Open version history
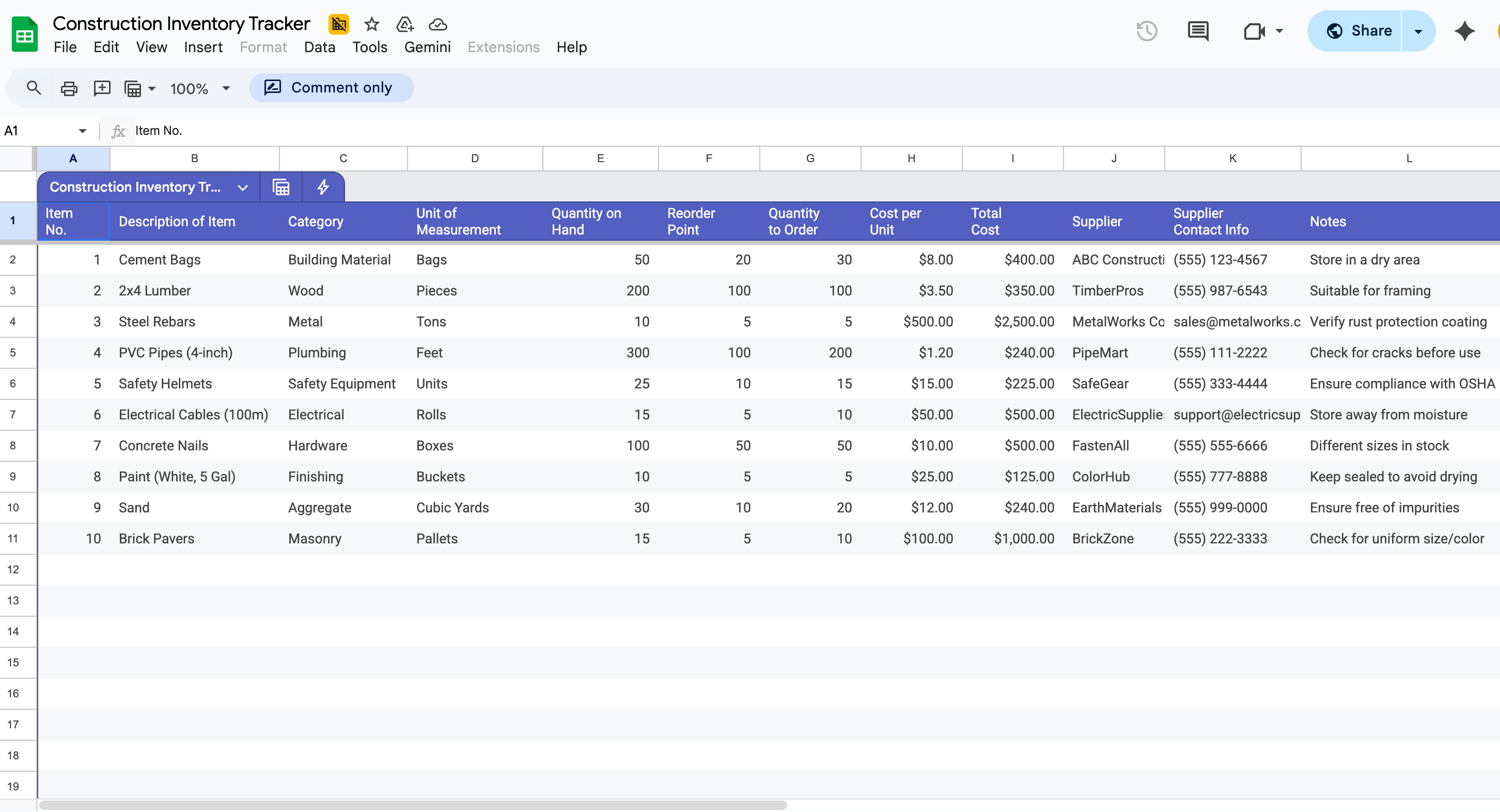The height and width of the screenshot is (812, 1500). (x=1146, y=31)
